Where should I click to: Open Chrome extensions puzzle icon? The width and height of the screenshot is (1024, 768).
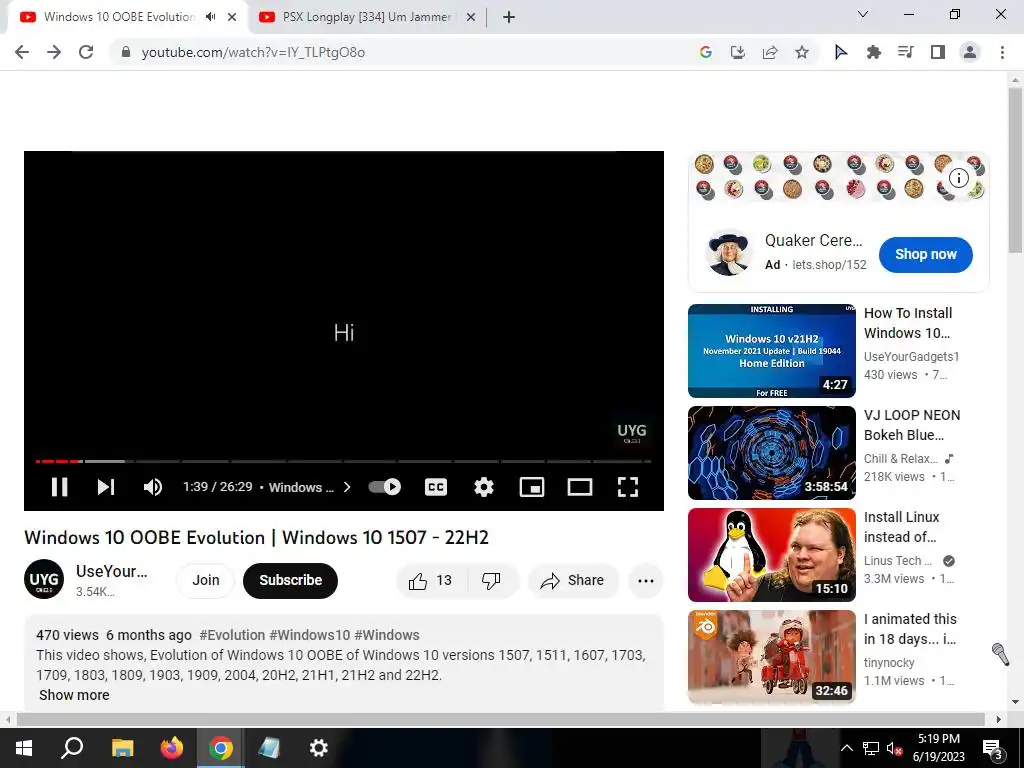(x=874, y=52)
